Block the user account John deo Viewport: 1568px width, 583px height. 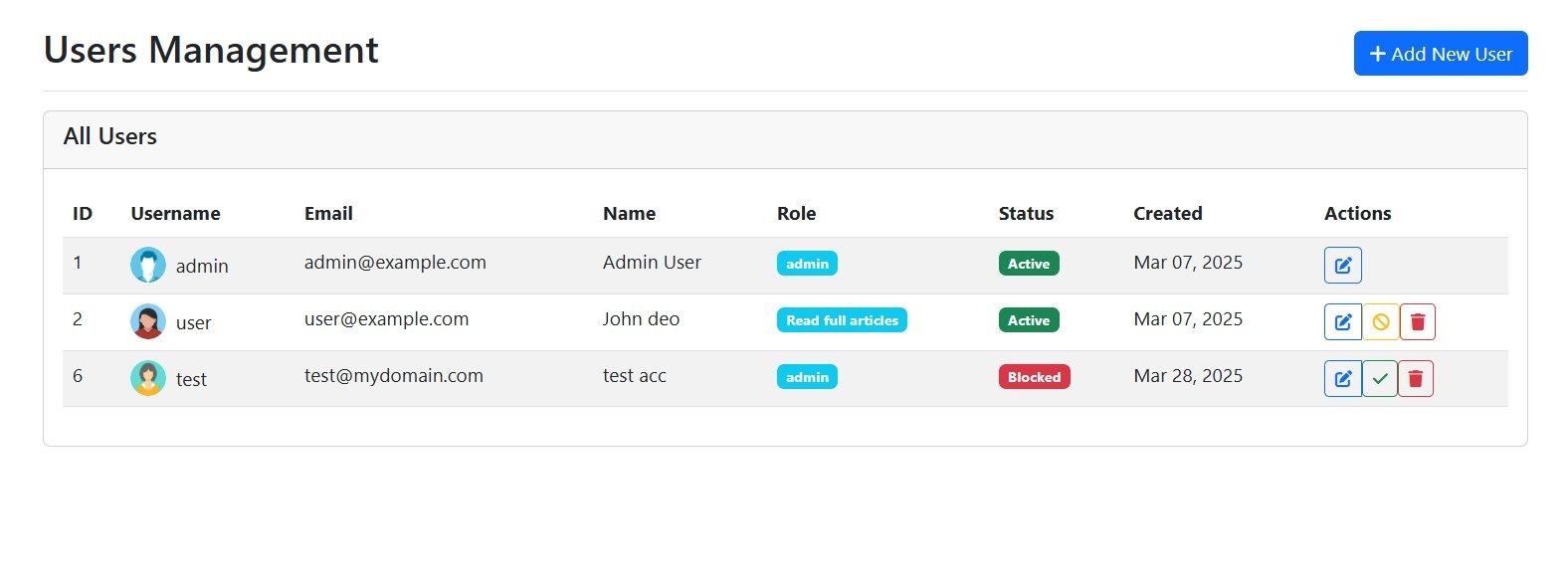pyautogui.click(x=1380, y=322)
